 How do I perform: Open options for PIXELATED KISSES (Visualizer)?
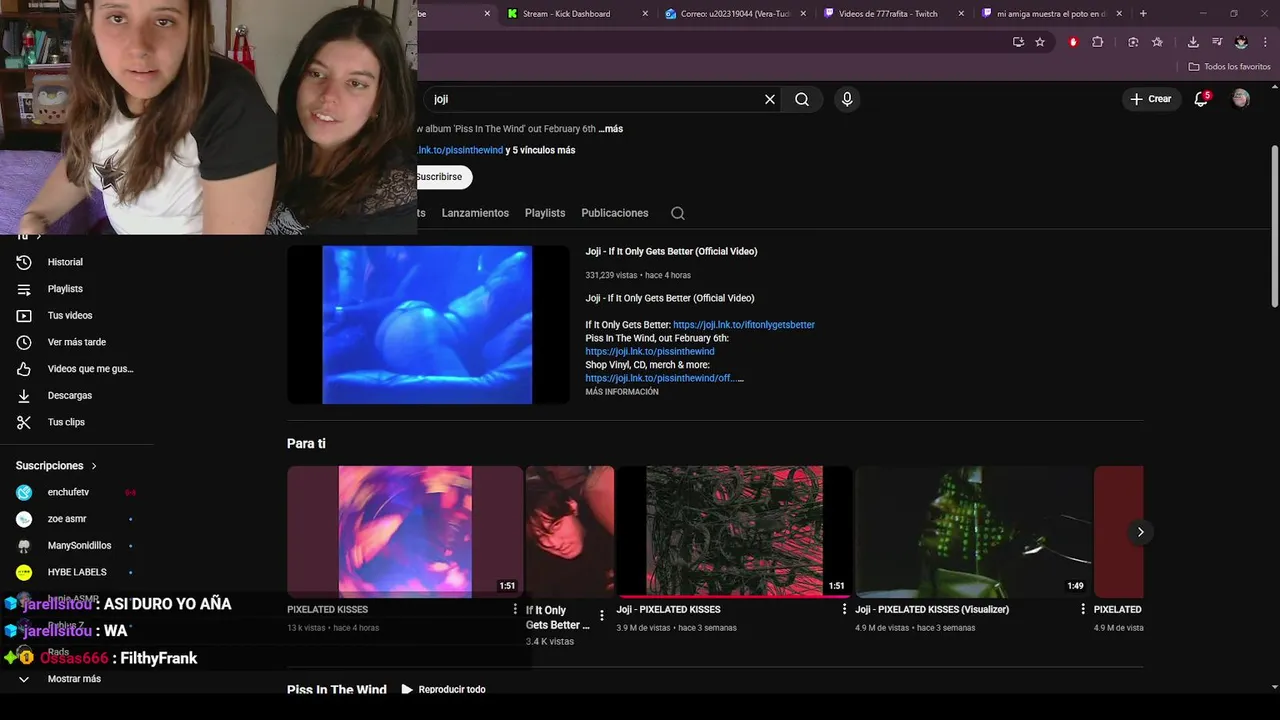pyautogui.click(x=1083, y=609)
